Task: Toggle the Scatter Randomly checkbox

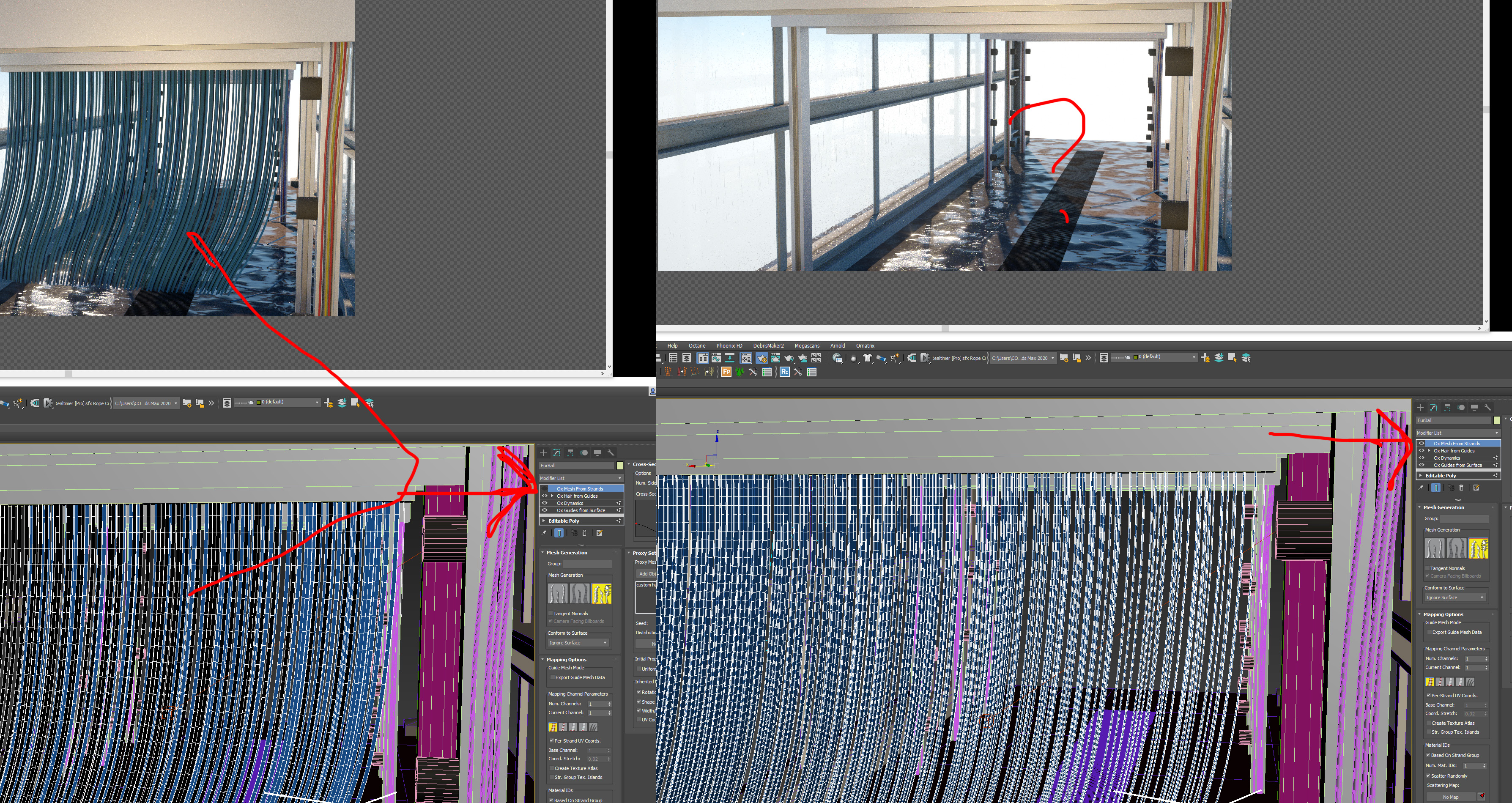Action: click(1428, 776)
